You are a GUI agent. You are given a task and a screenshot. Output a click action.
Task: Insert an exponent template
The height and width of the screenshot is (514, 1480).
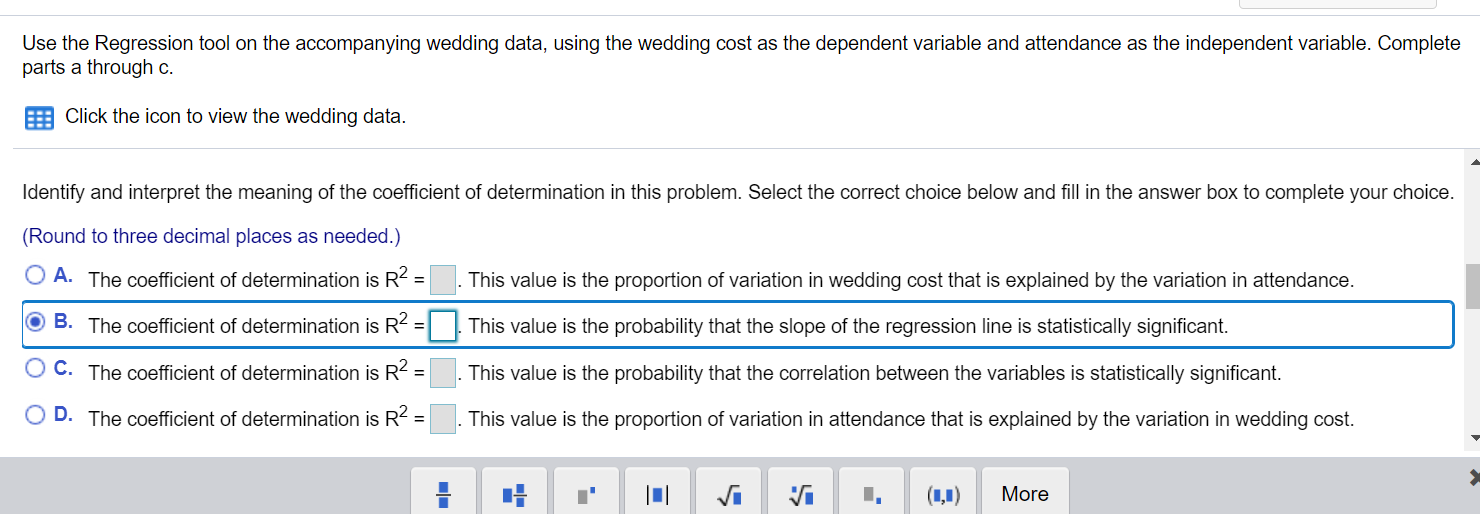587,493
